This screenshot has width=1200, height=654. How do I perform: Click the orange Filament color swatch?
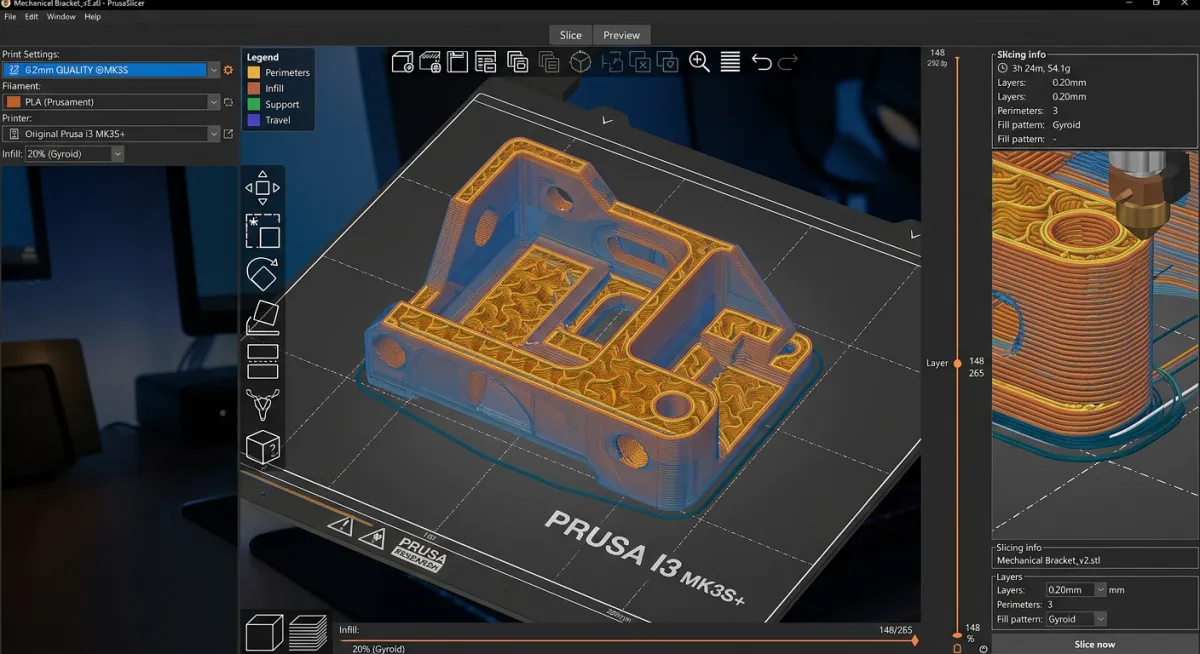(14, 102)
